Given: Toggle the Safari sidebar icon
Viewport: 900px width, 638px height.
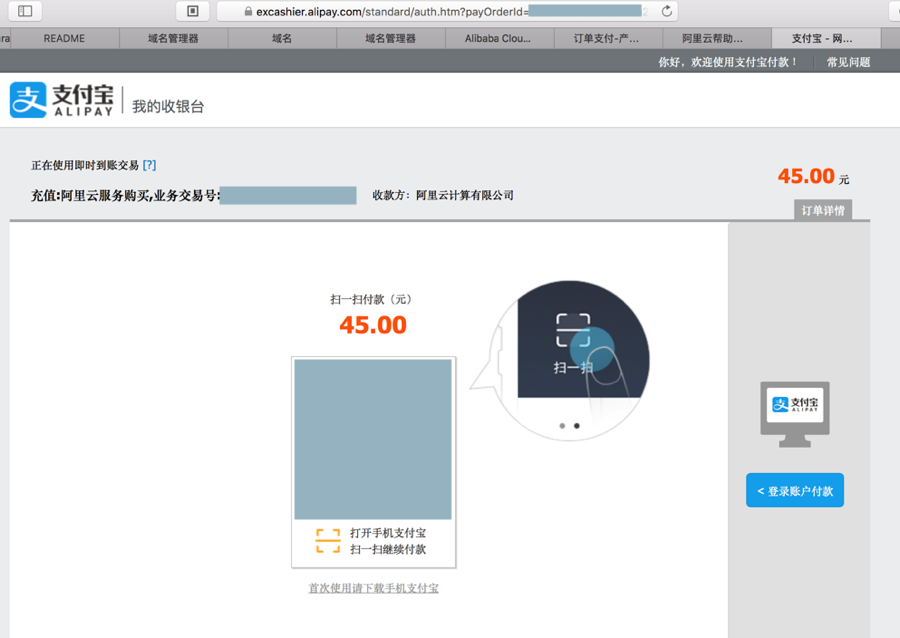Looking at the screenshot, I should [25, 11].
